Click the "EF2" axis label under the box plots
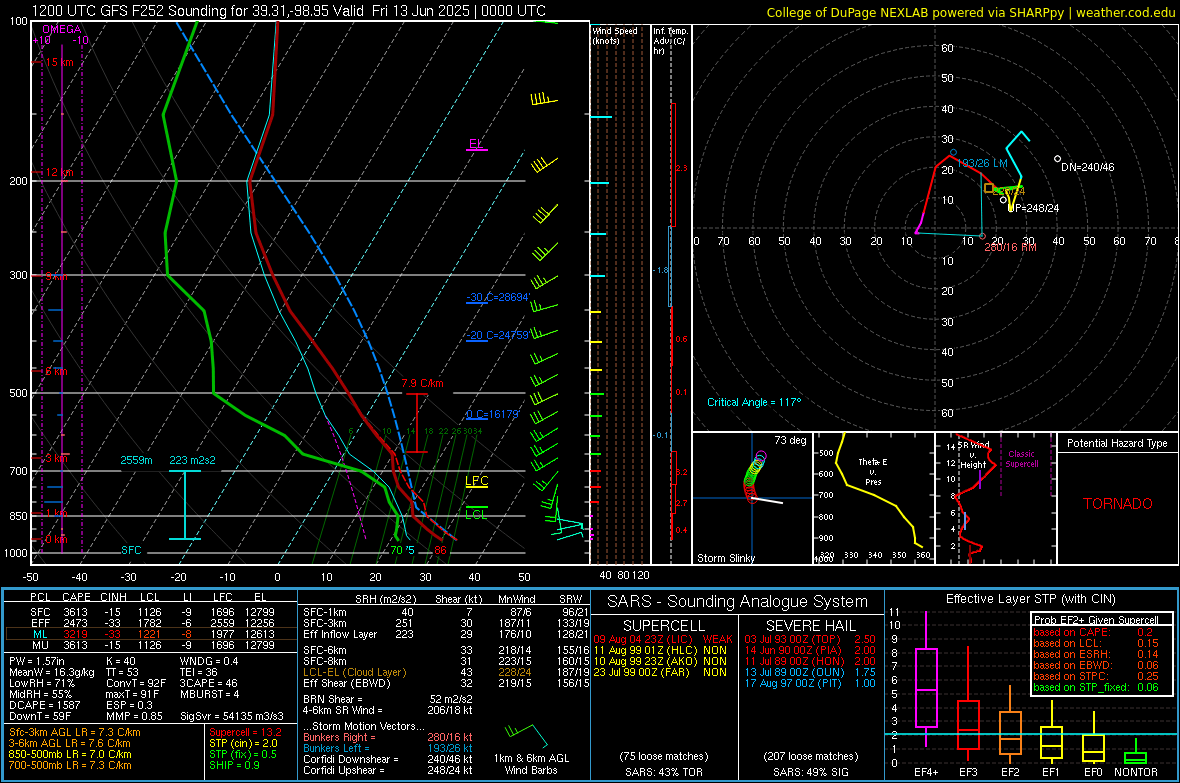The width and height of the screenshot is (1180, 783). [x=1010, y=772]
